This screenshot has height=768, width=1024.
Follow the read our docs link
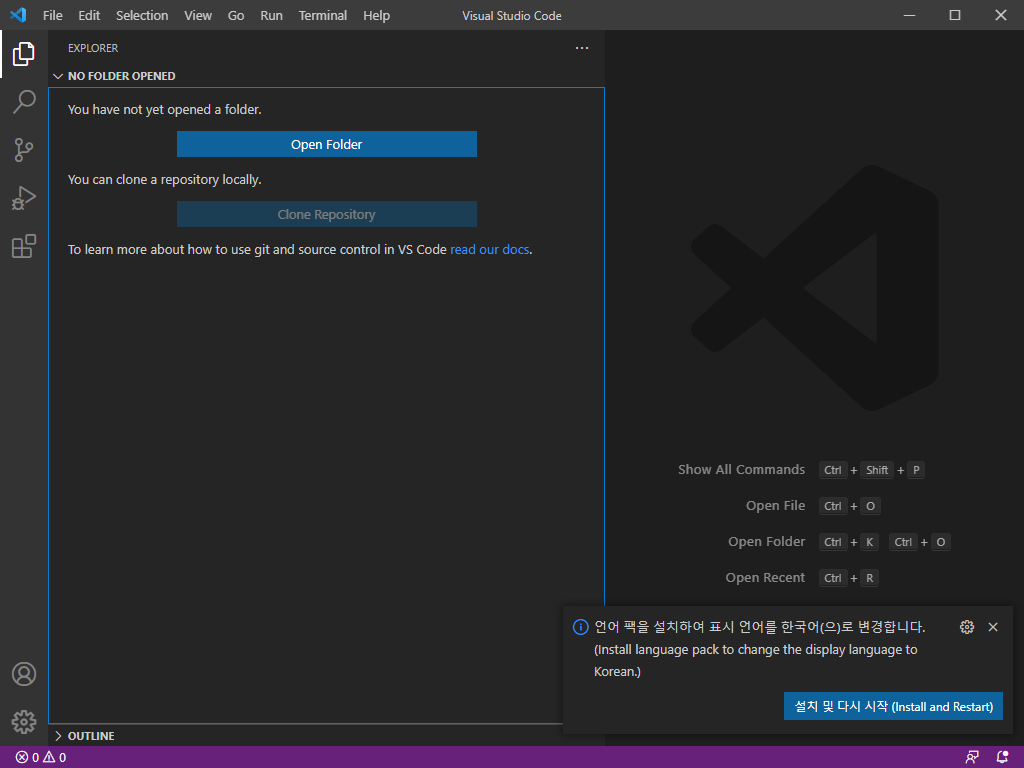[490, 249]
